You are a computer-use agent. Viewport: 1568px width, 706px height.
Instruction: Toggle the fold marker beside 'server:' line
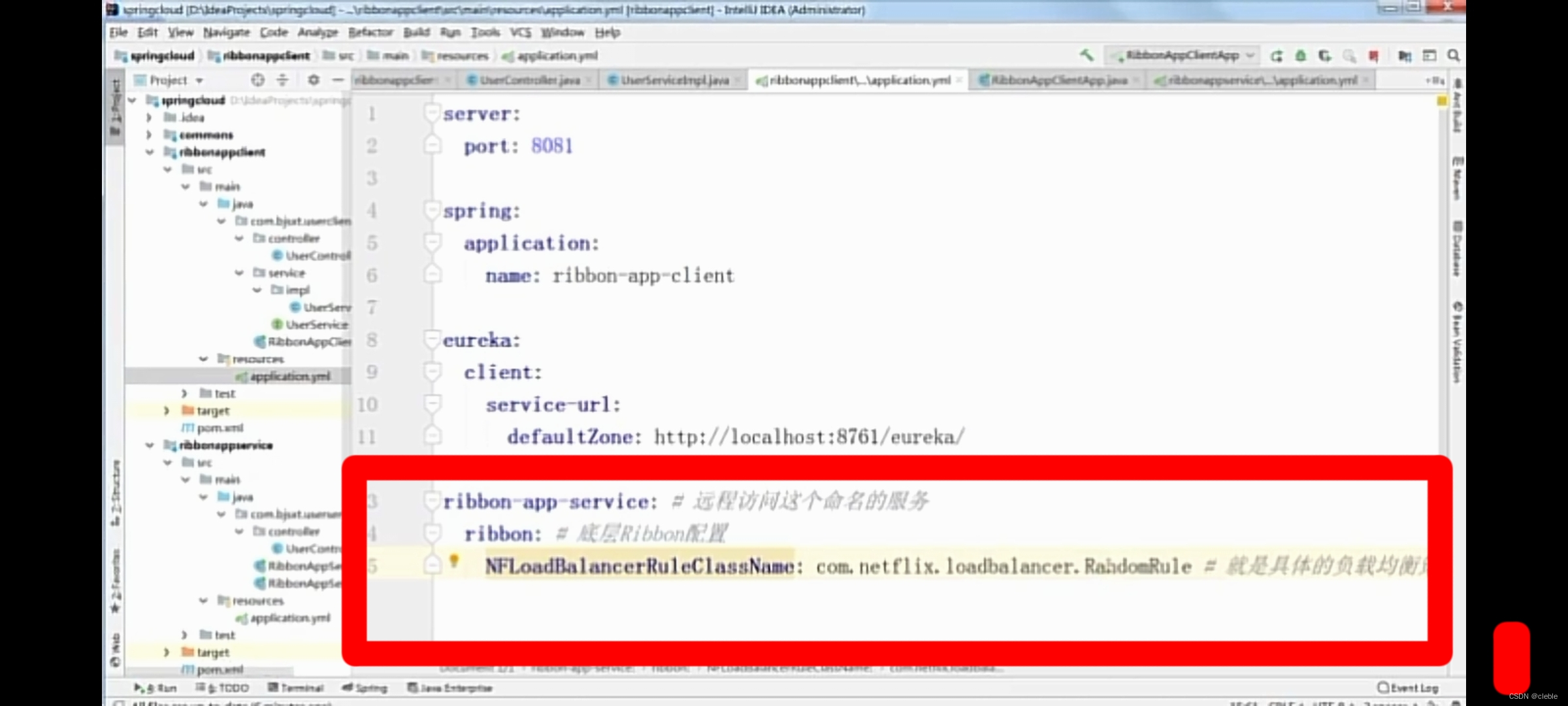click(432, 114)
